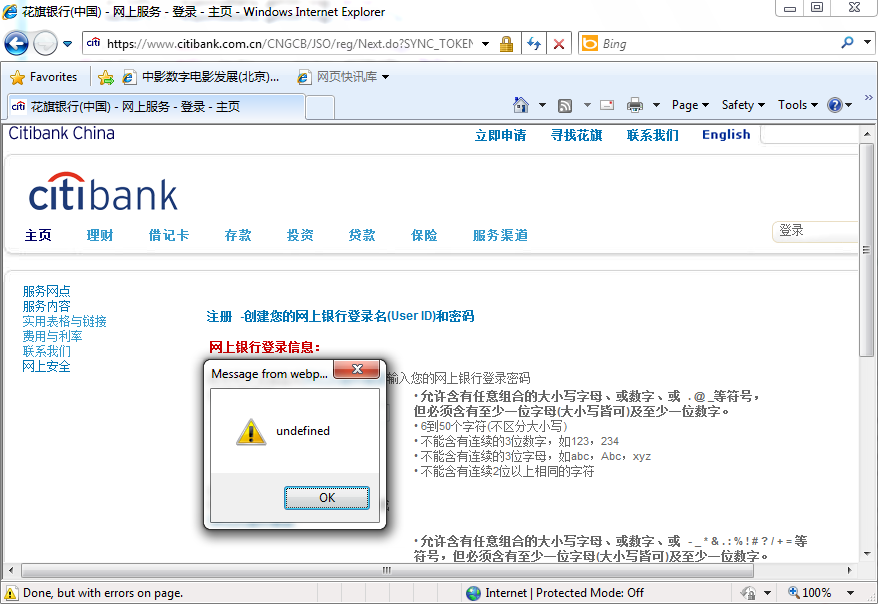Select the 贷款 navigation item
This screenshot has height=604, width=878.
[362, 235]
